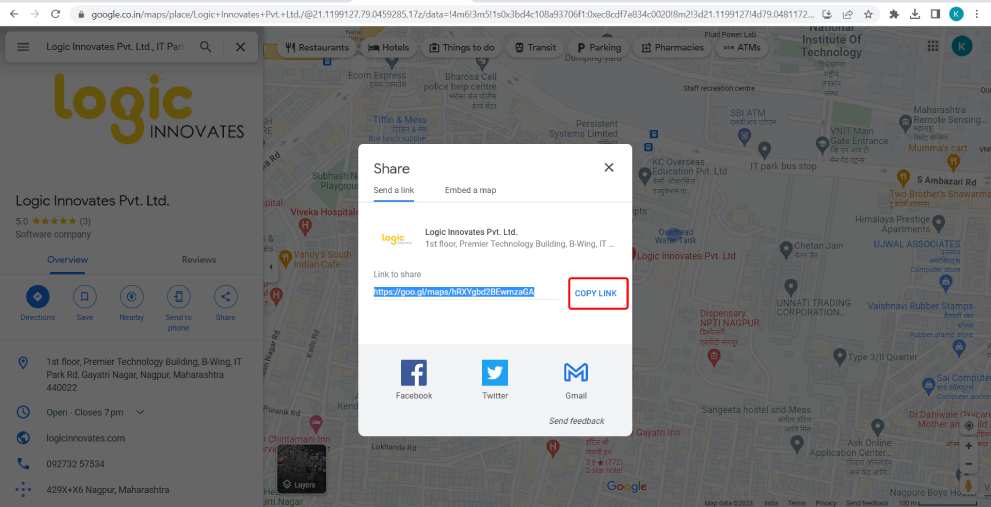This screenshot has height=507, width=991.
Task: Clear the search box with X
Action: coord(240,47)
